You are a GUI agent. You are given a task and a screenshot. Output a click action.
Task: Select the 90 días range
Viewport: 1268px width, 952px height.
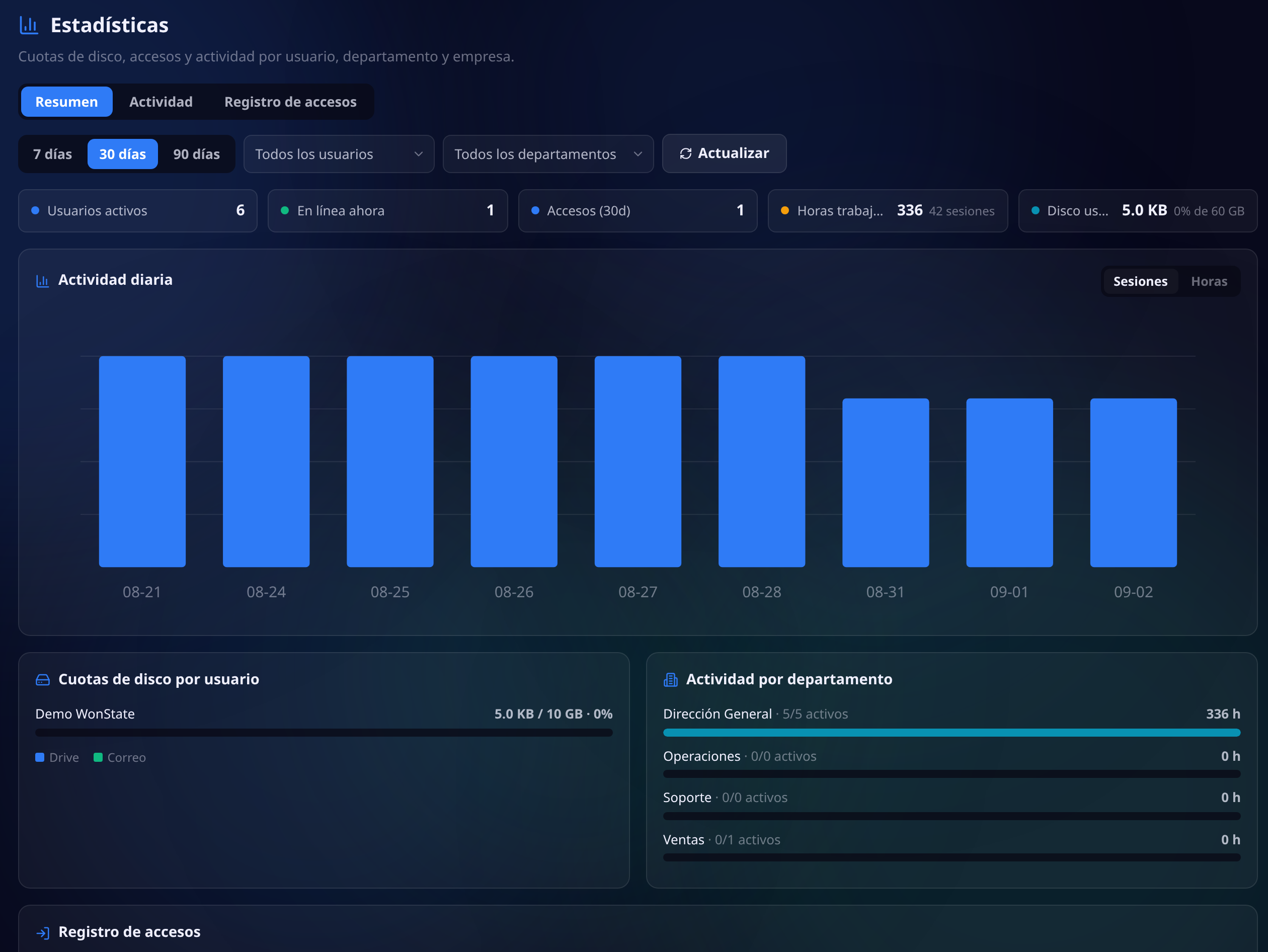click(197, 154)
